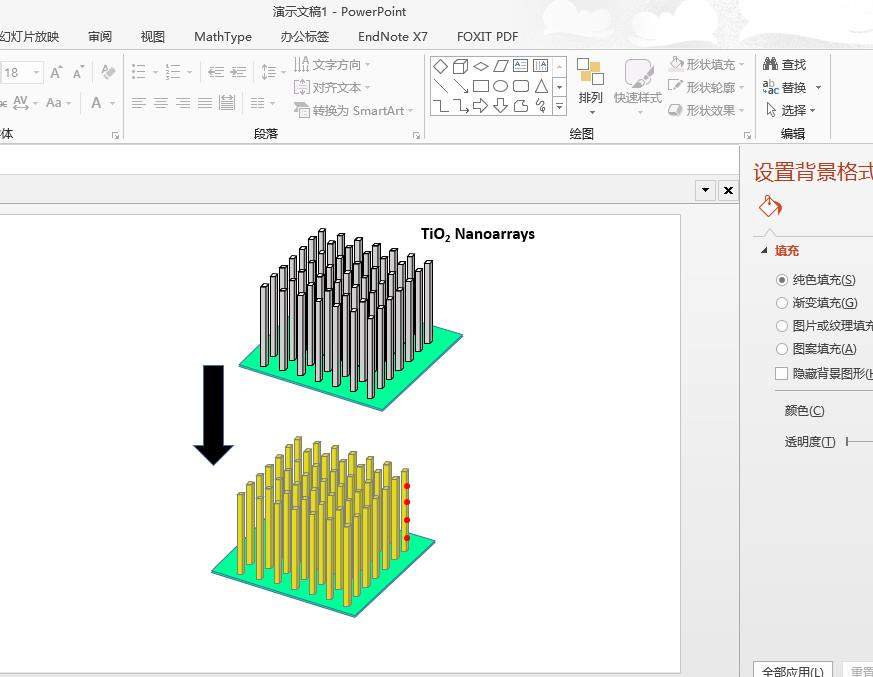873x677 pixels.
Task: Select the right block arrow shape
Action: 480,105
